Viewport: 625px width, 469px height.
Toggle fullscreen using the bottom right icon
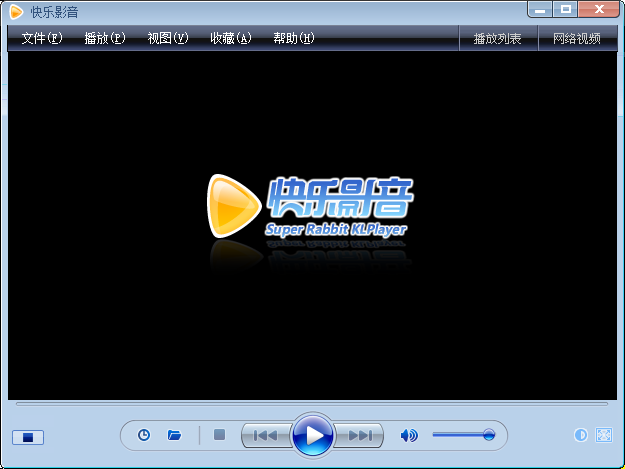(603, 435)
